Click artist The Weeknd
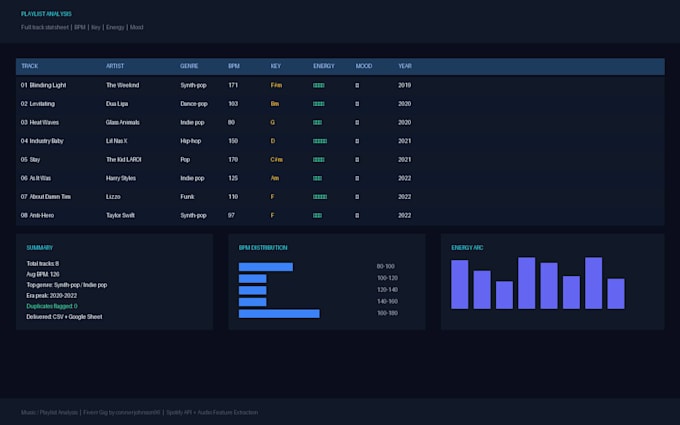This screenshot has width=680, height=425. [123, 85]
